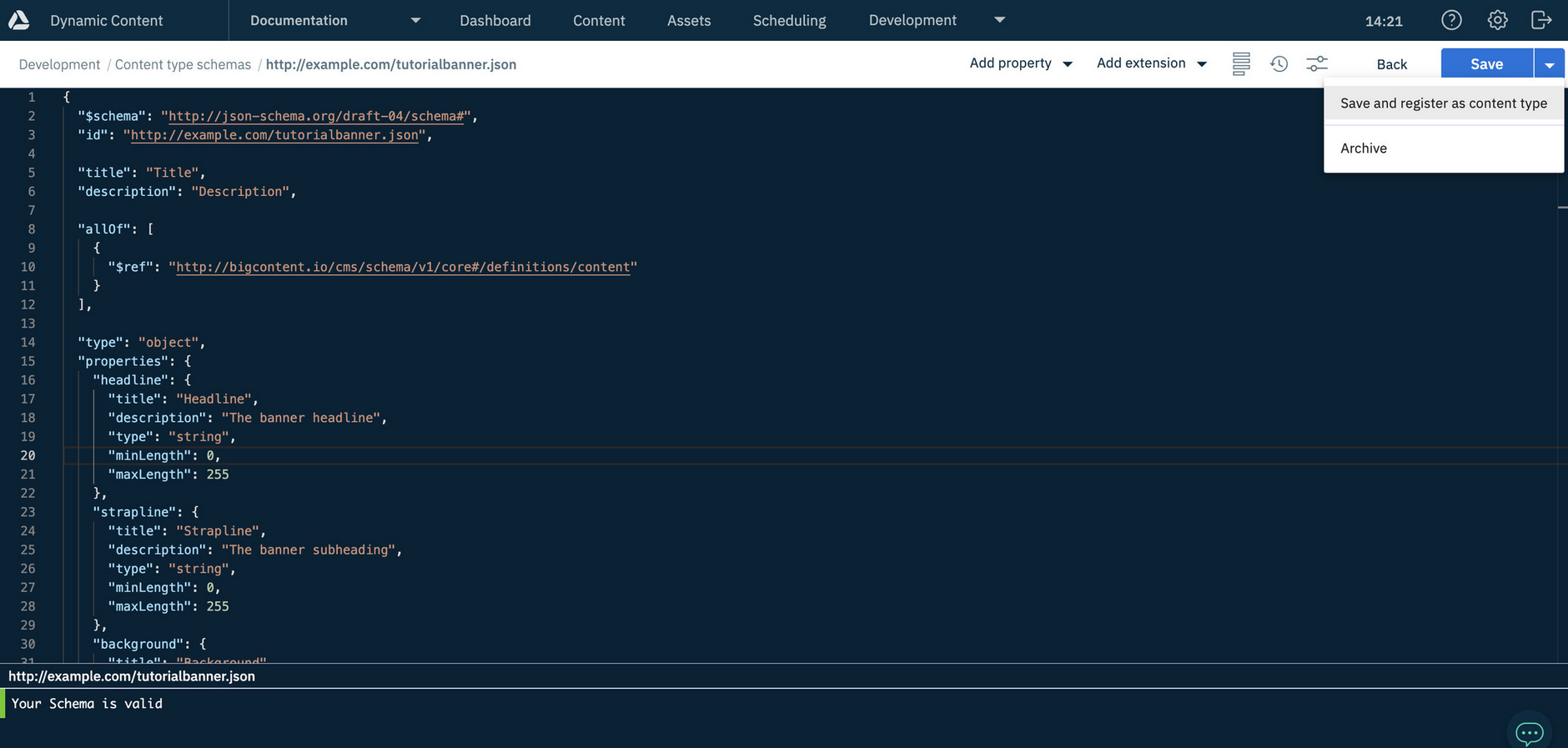Image resolution: width=1568 pixels, height=748 pixels.
Task: Click the Back button
Action: [x=1391, y=64]
